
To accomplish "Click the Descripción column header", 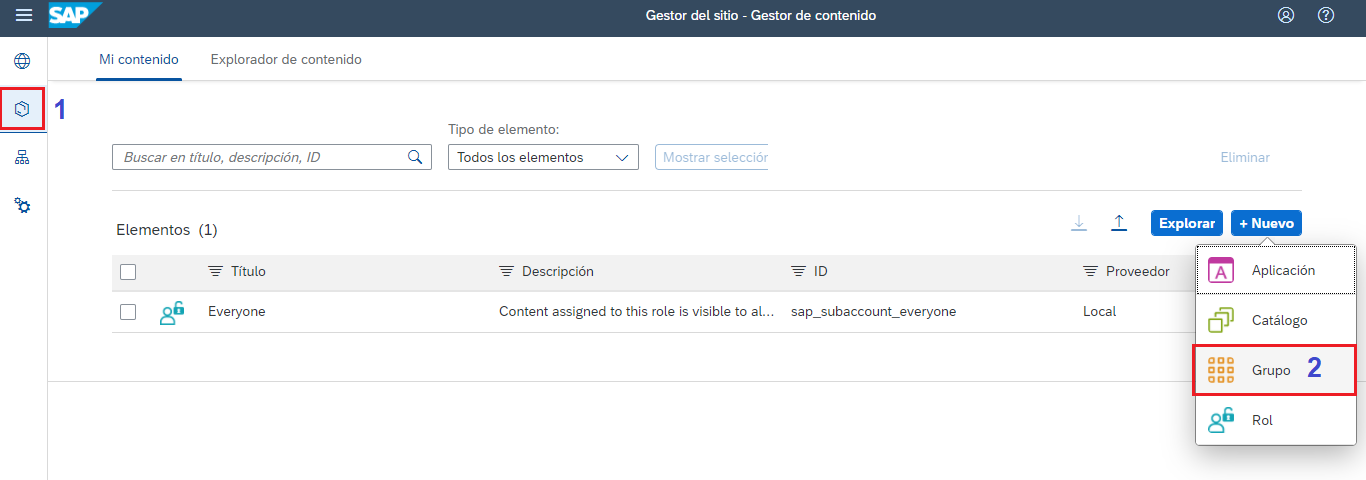I will [558, 271].
